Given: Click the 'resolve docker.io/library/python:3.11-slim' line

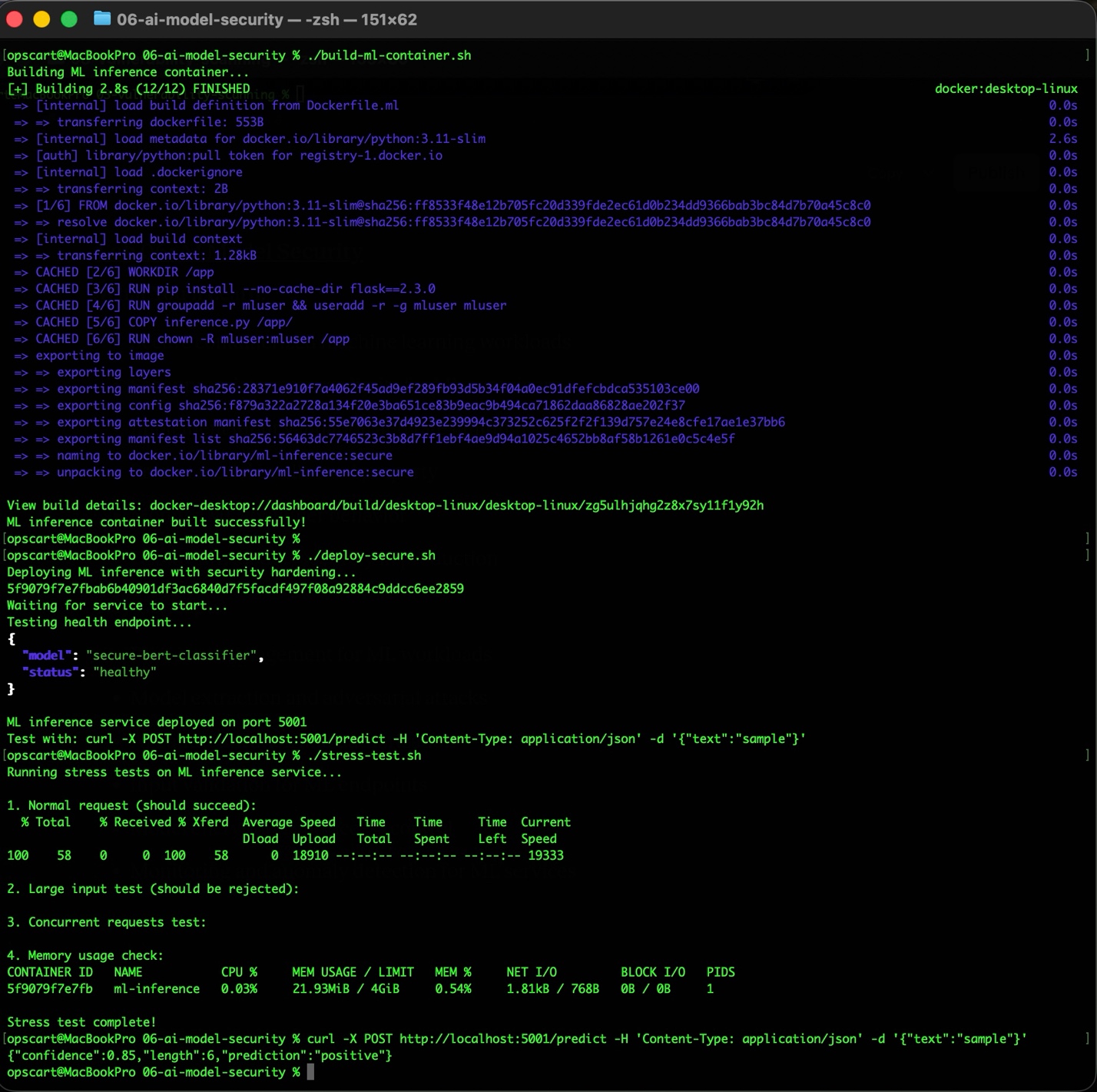Looking at the screenshot, I should coord(442,222).
